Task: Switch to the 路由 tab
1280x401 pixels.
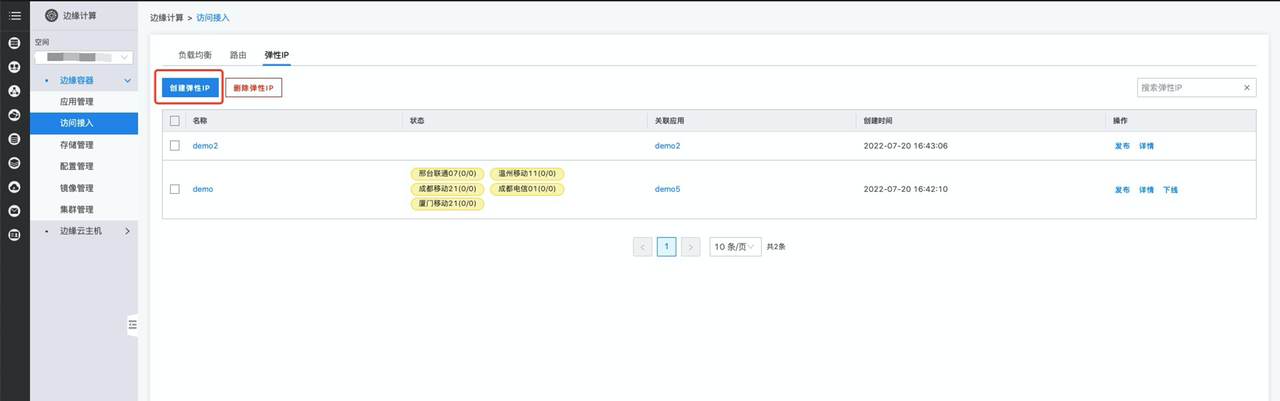Action: point(238,55)
